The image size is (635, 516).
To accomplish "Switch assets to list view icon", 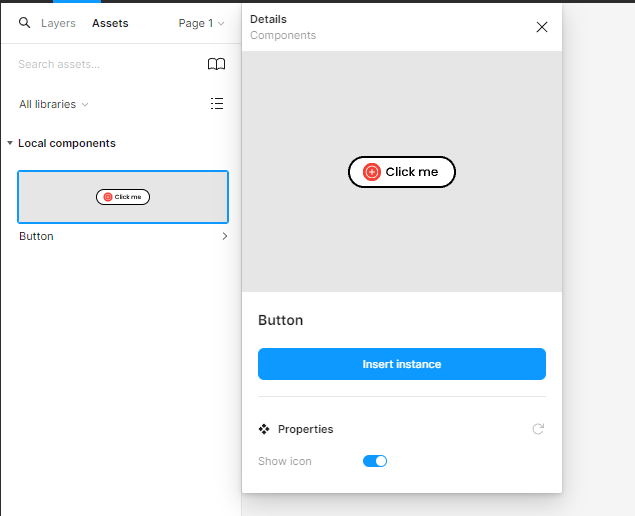I will pos(217,103).
